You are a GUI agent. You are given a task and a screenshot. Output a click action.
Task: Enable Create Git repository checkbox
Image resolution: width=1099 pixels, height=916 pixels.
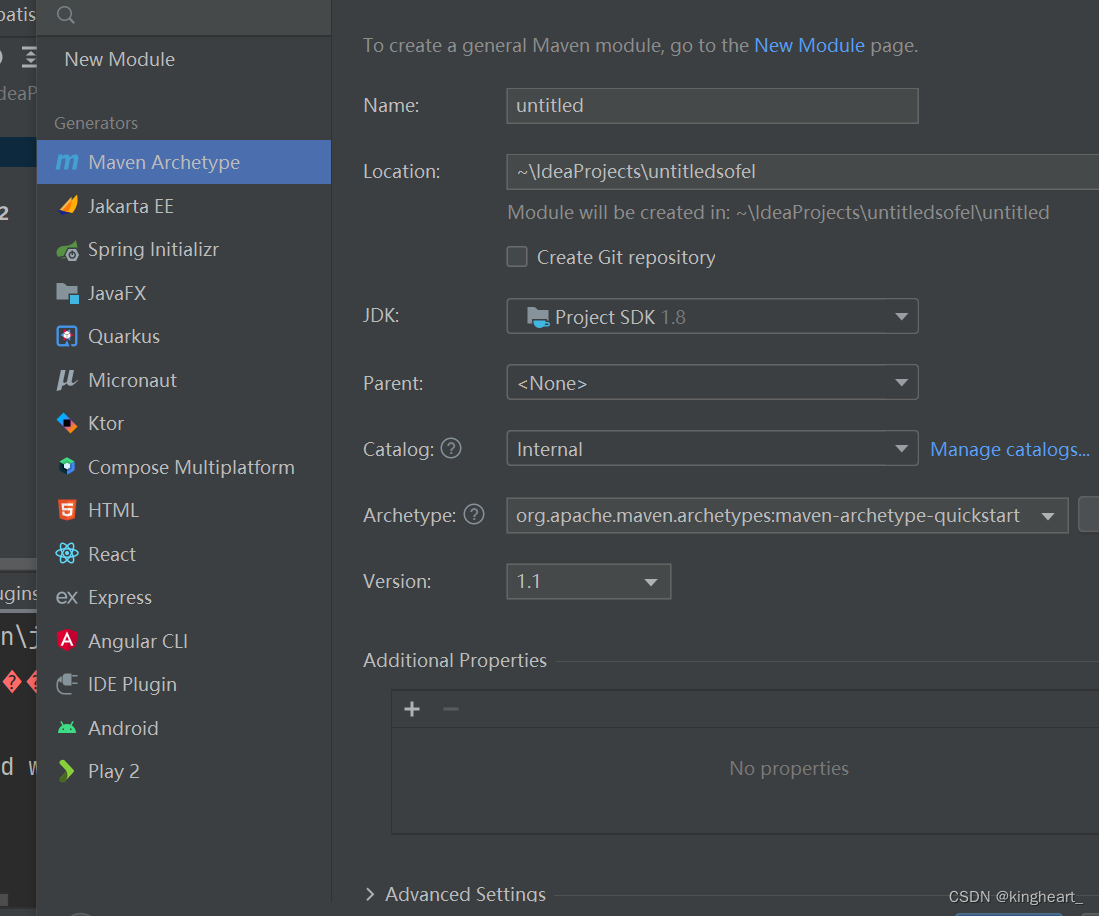517,257
